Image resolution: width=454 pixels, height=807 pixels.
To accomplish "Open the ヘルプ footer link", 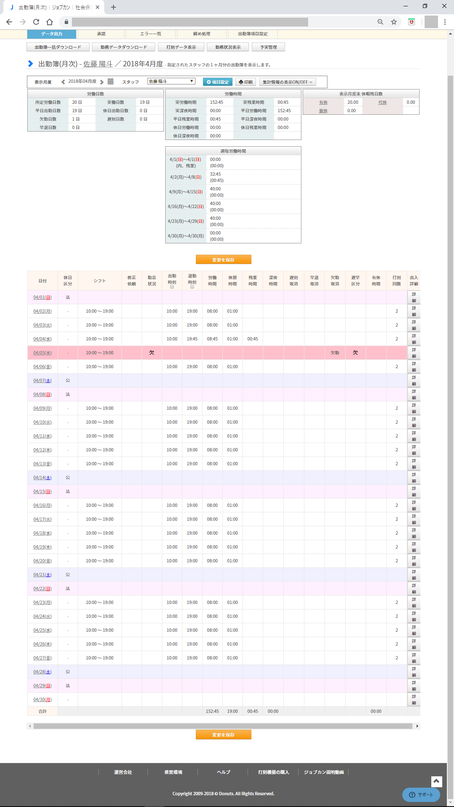I will 223,773.
